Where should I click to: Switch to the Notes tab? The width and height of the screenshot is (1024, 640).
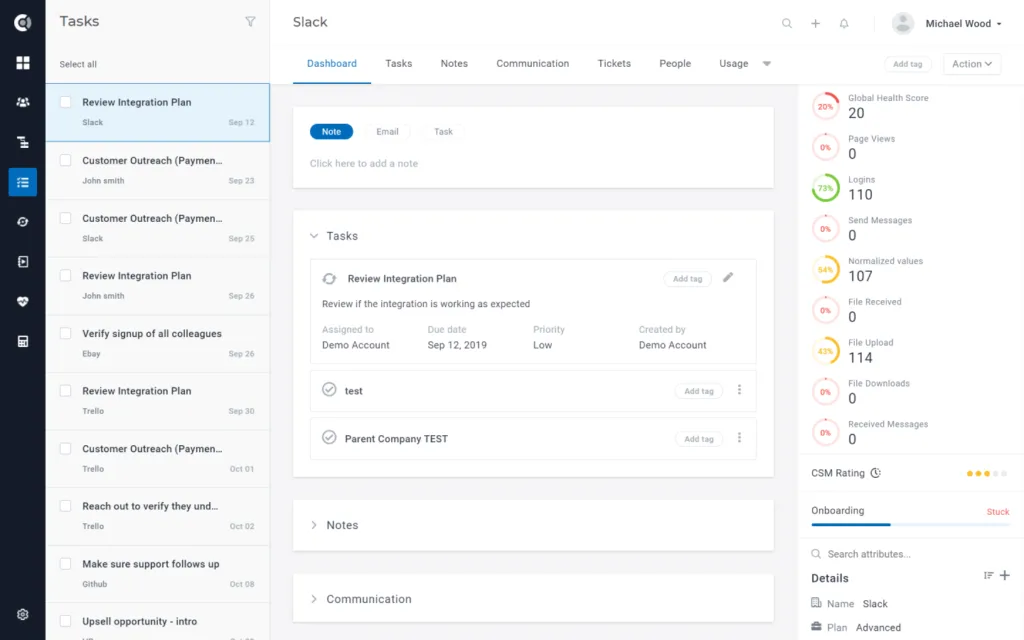click(454, 63)
